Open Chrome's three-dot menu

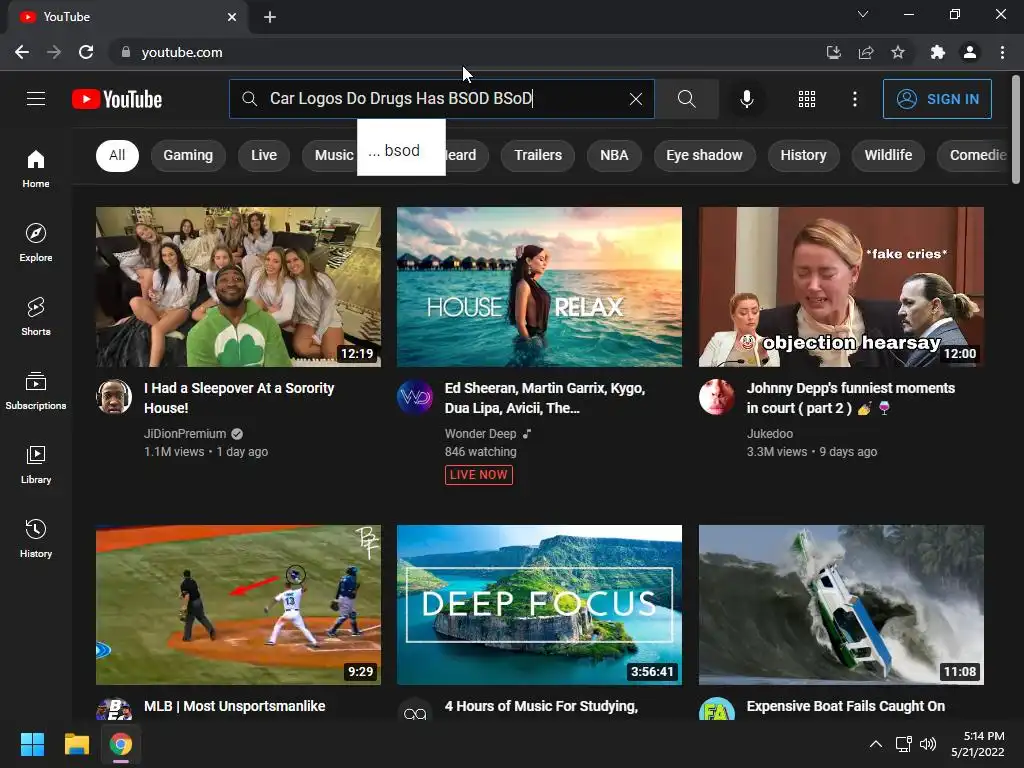(x=1002, y=52)
